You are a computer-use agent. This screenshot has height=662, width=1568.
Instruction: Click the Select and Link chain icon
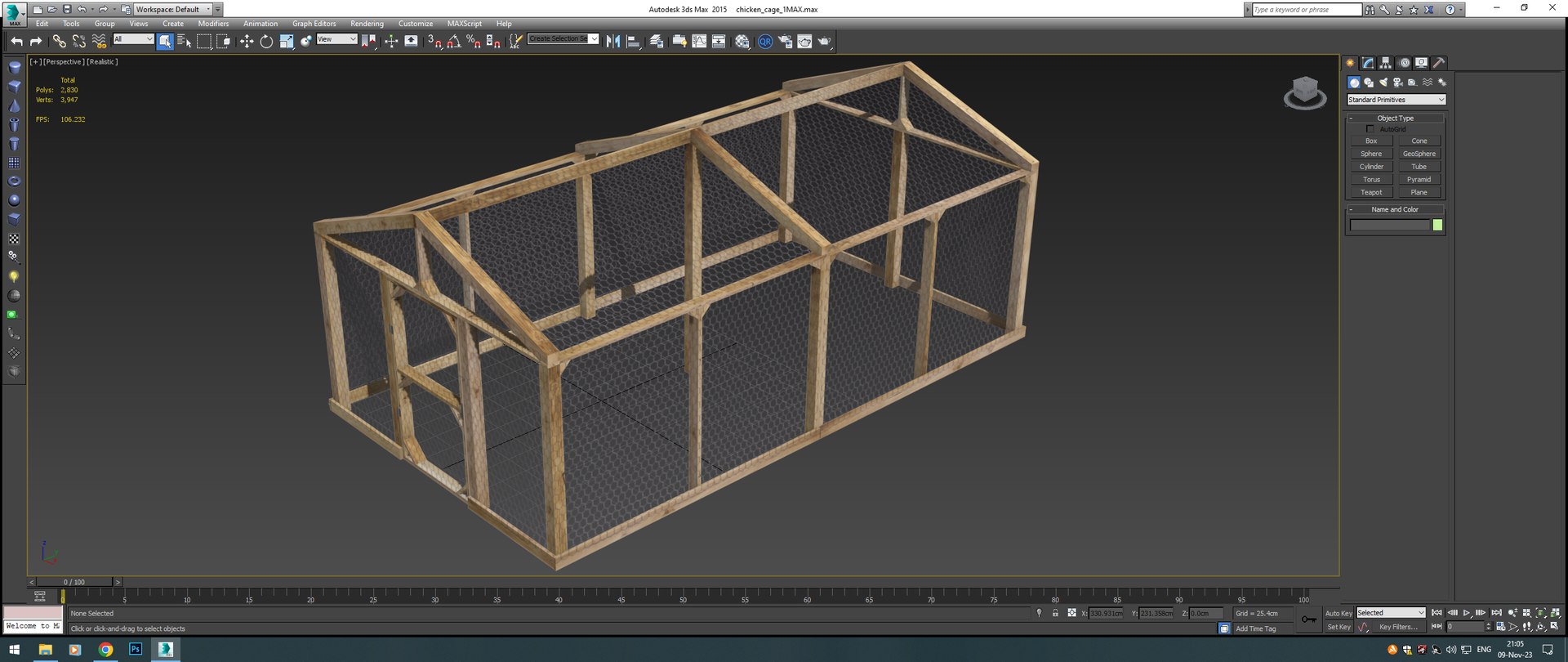[59, 41]
